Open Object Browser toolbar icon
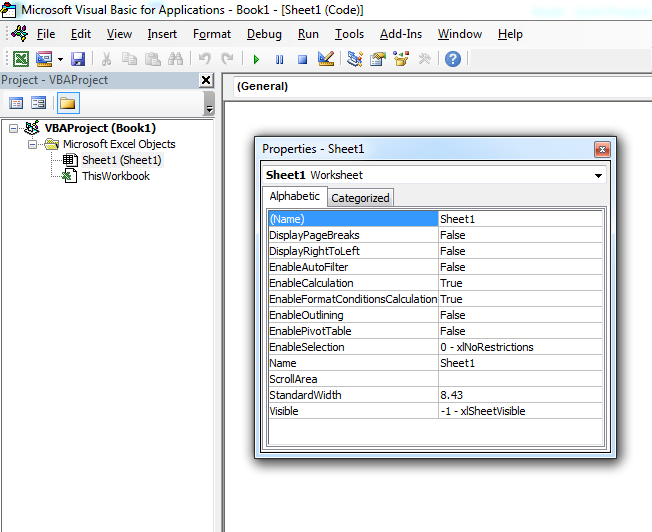Image resolution: width=652 pixels, height=532 pixels. point(401,59)
